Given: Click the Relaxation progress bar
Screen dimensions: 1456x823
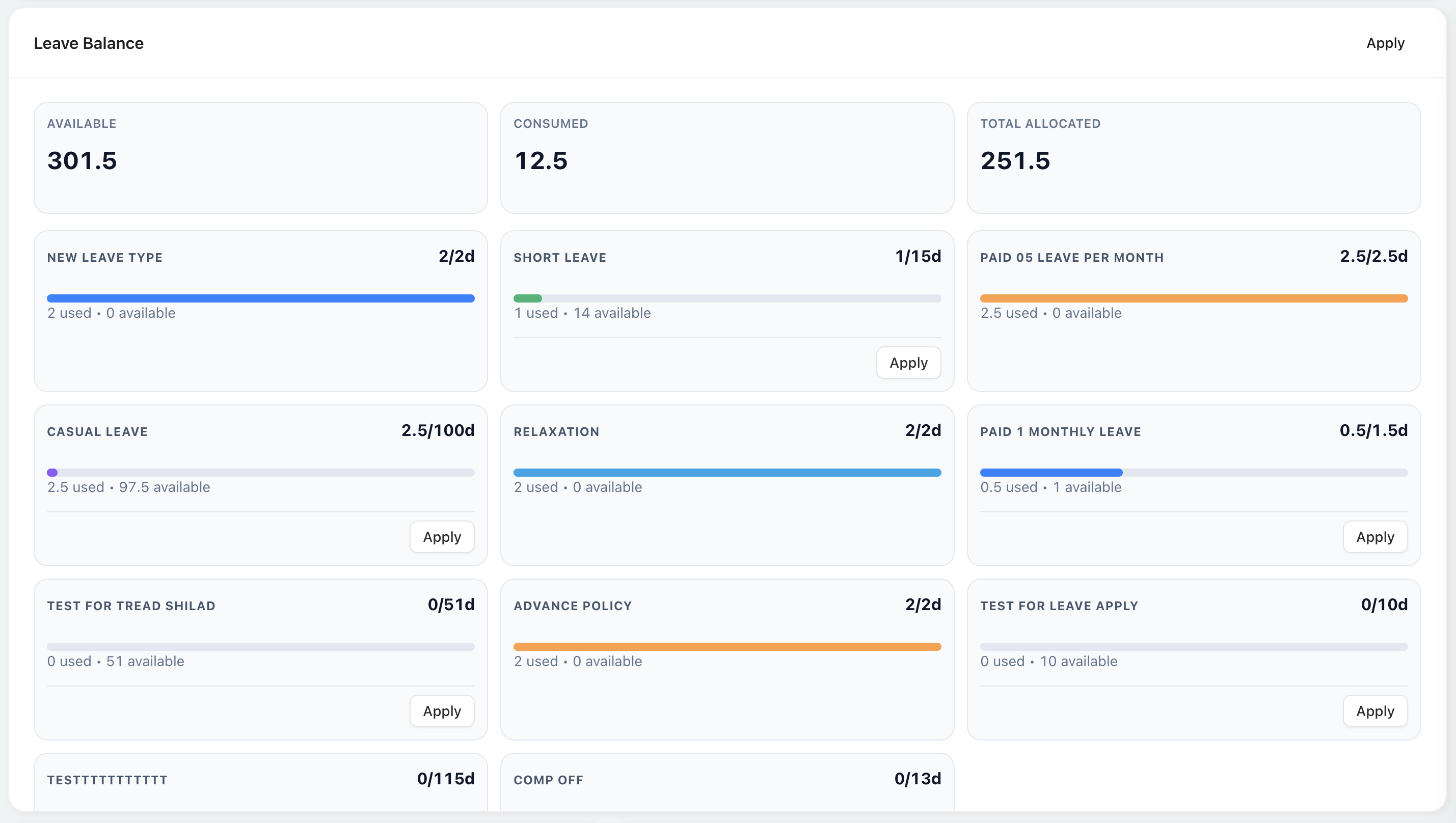Looking at the screenshot, I should coord(727,472).
